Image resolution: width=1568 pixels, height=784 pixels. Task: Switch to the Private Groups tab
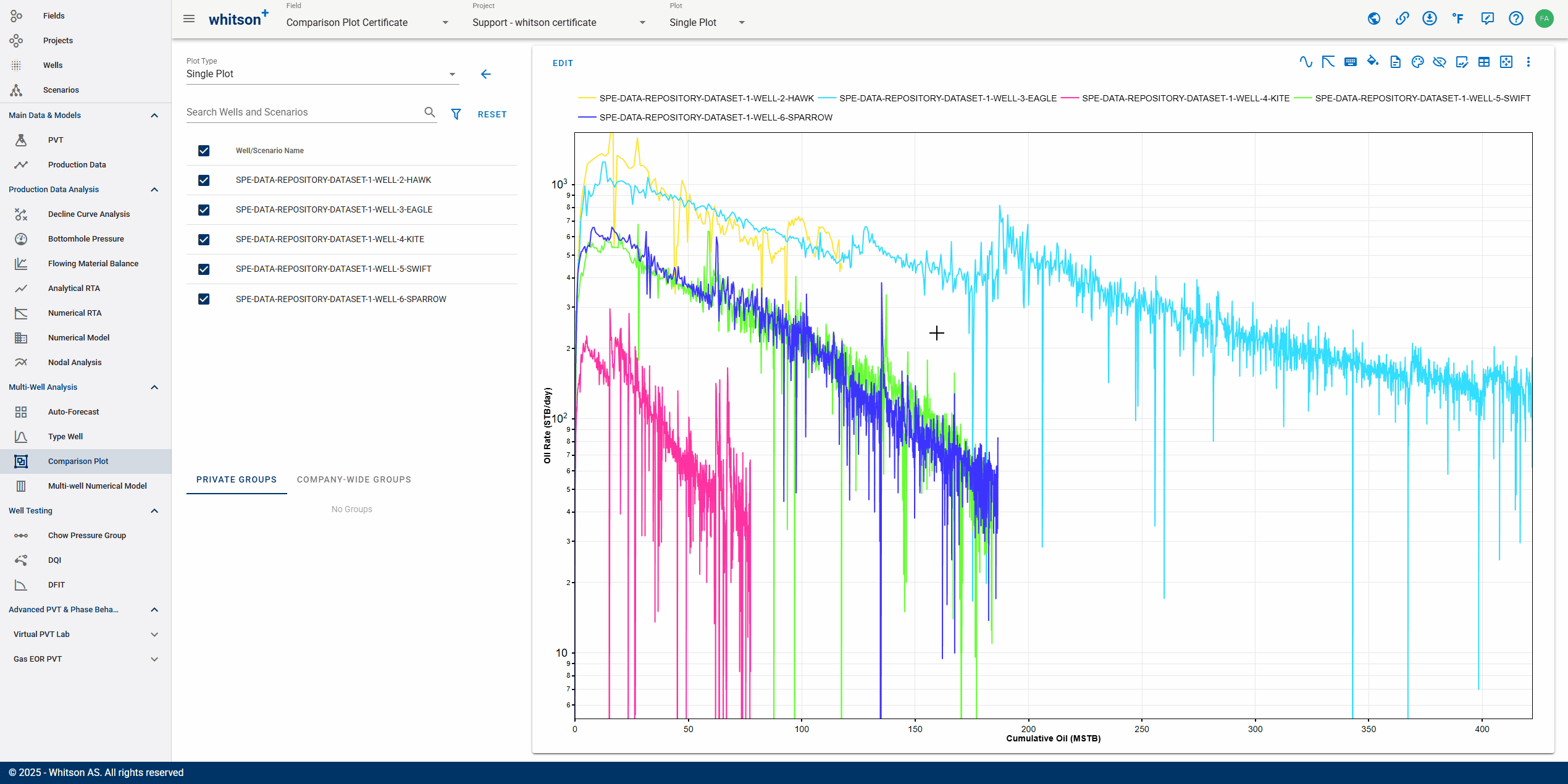237,480
